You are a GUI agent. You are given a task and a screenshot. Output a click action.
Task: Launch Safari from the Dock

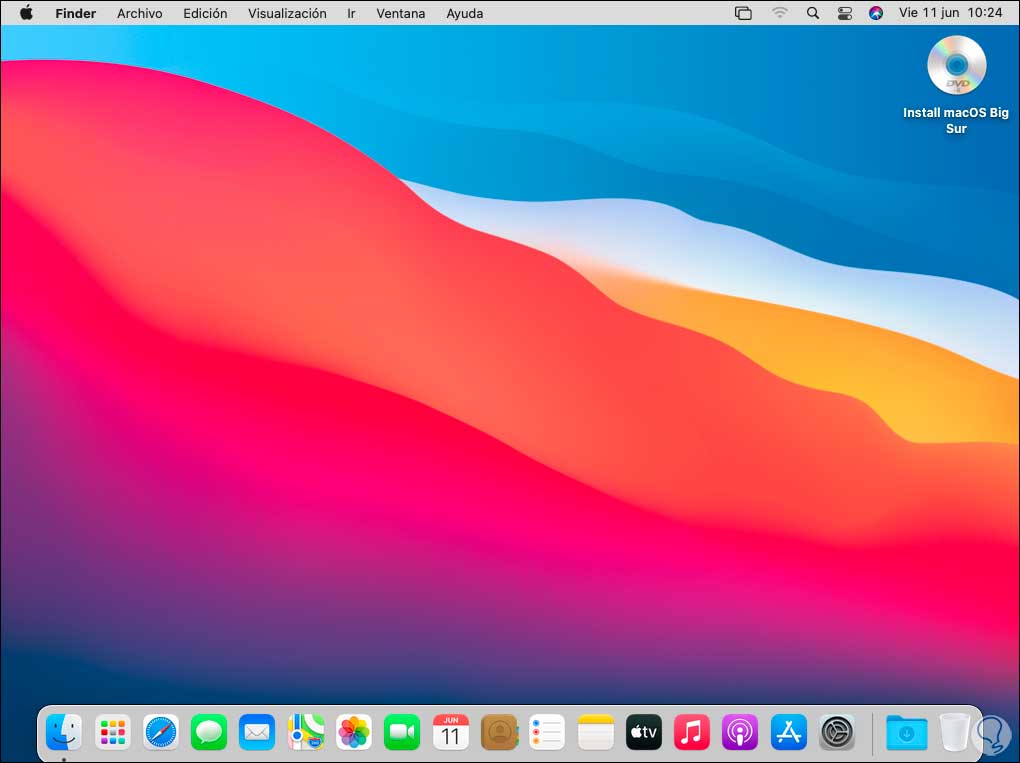coord(161,733)
